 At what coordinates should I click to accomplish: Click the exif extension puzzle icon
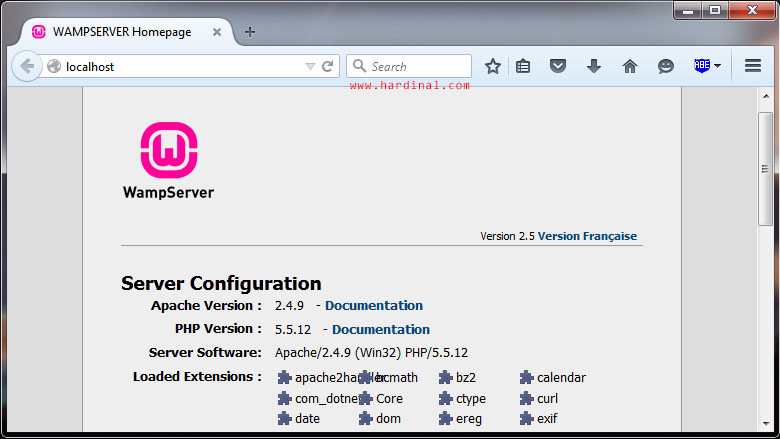[x=526, y=419]
